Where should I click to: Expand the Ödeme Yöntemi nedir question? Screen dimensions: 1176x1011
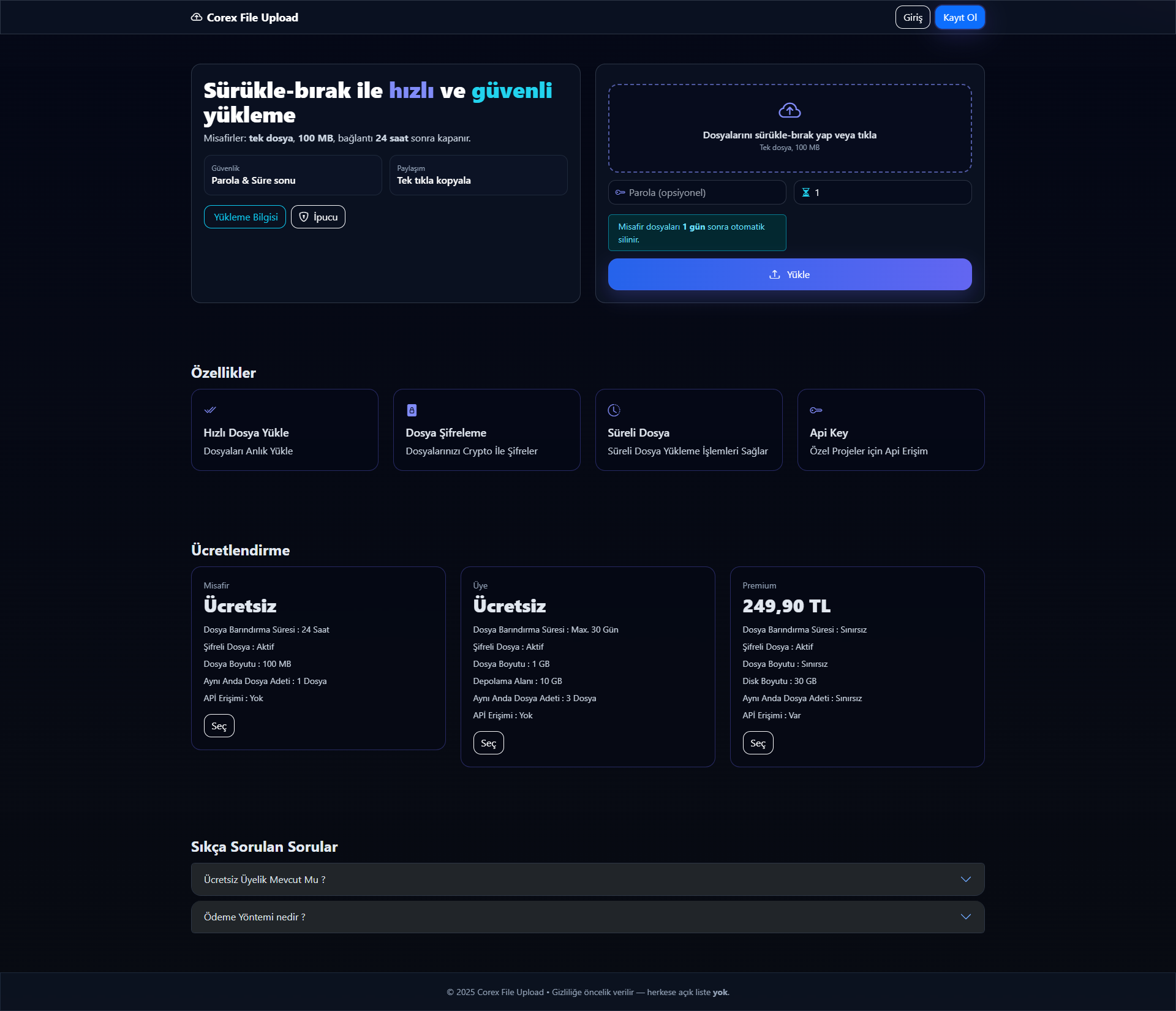pyautogui.click(x=576, y=917)
